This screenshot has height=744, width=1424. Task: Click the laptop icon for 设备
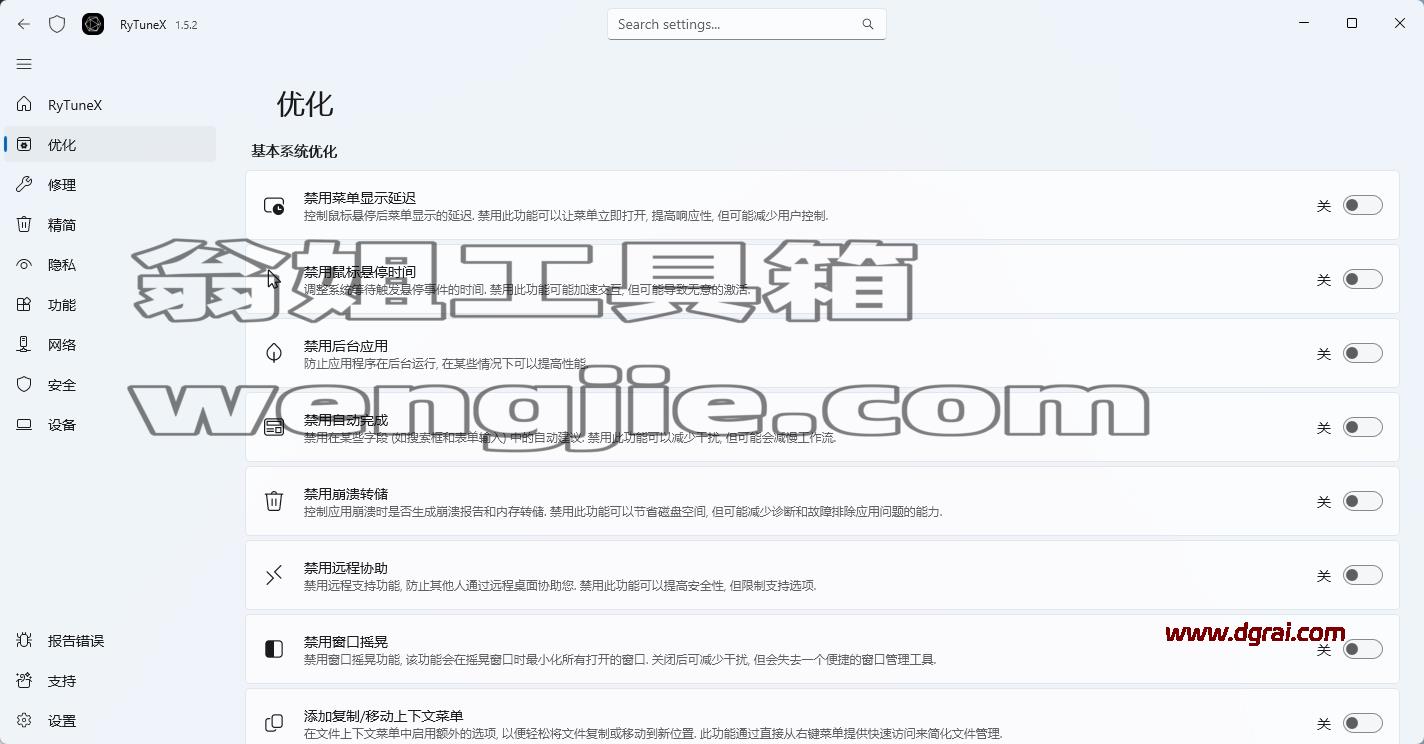24,425
